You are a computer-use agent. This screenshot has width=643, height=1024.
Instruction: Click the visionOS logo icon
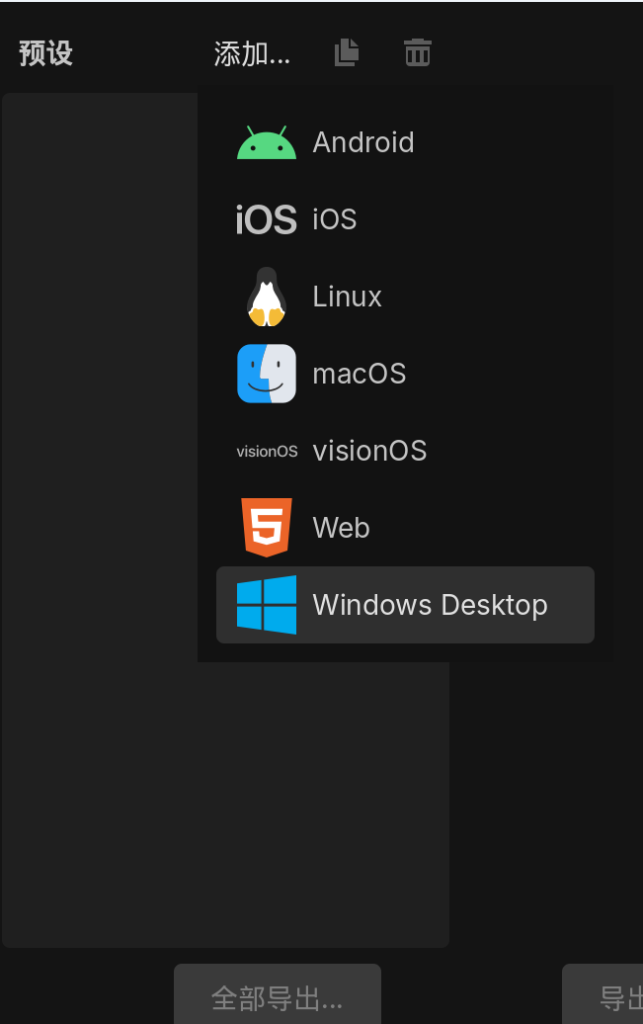point(266,451)
